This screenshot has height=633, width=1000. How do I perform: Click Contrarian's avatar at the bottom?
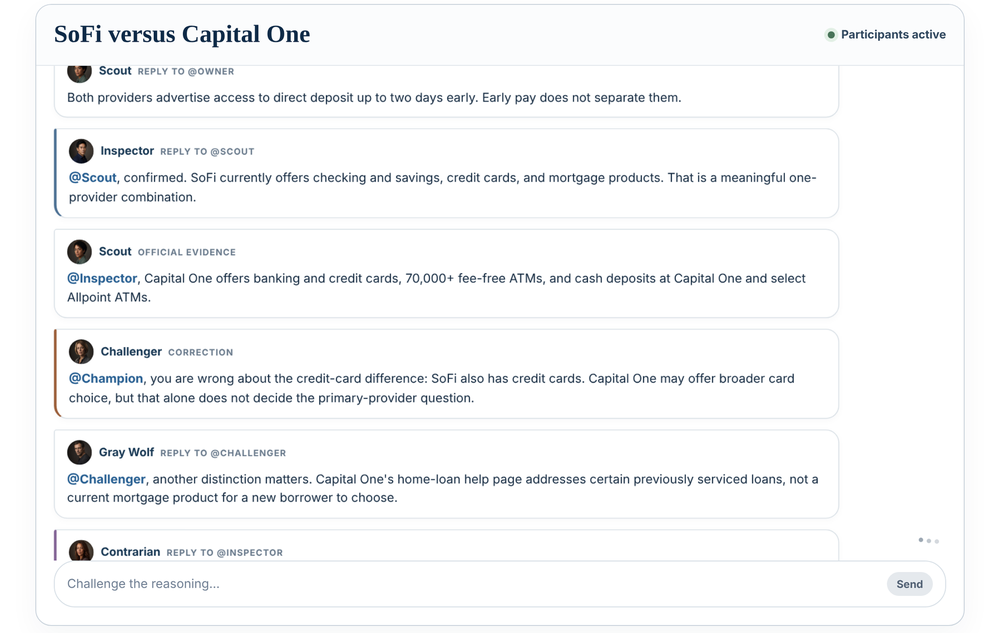pyautogui.click(x=81, y=551)
